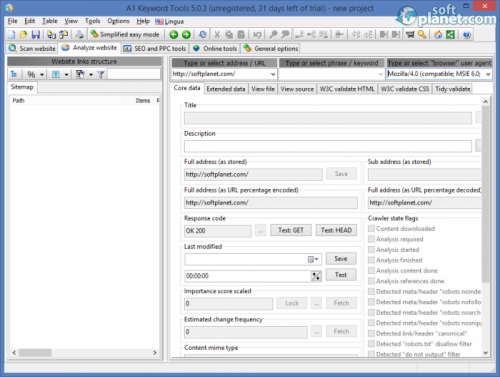
Task: Toggle the Analysis finished checkbox
Action: click(x=371, y=260)
